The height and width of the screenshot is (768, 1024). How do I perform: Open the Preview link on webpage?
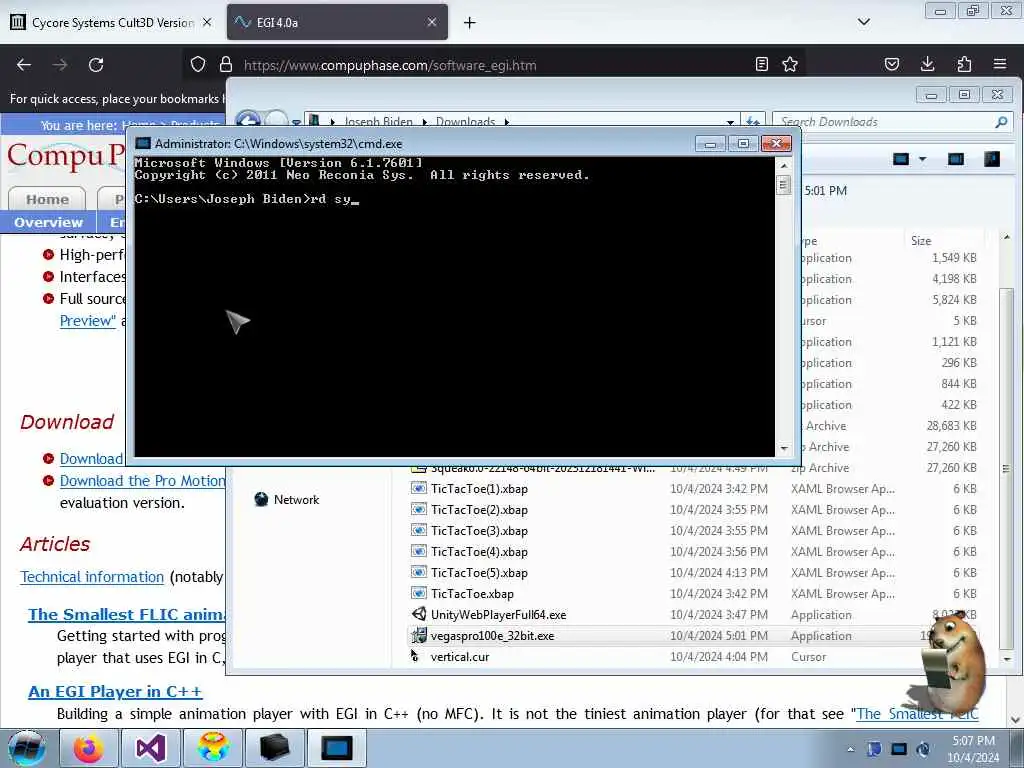[88, 321]
